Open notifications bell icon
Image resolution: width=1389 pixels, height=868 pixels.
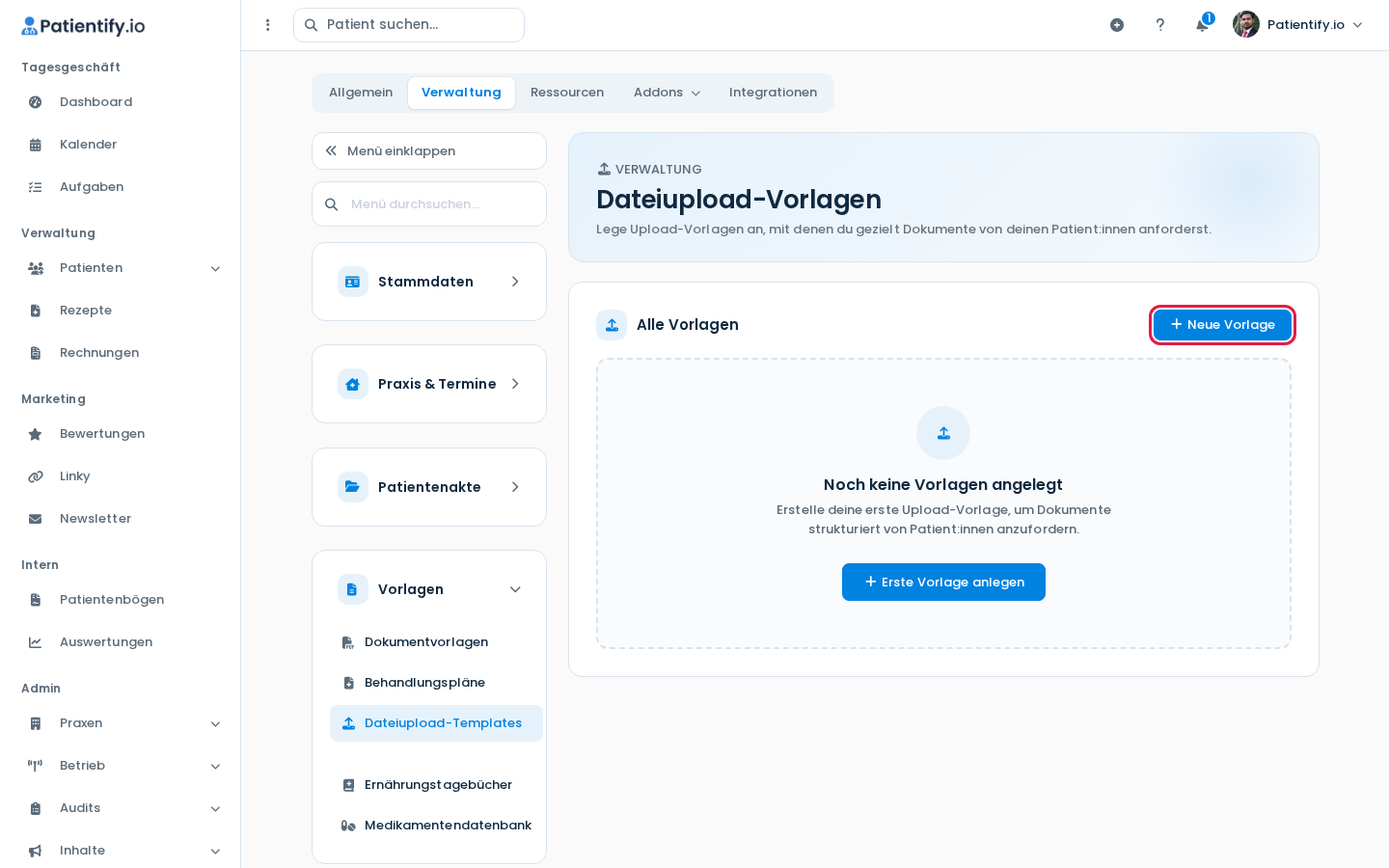click(1202, 25)
